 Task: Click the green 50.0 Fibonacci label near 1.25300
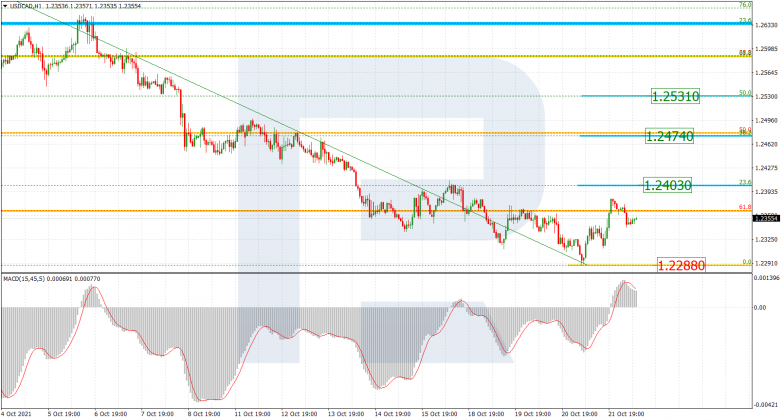tap(745, 93)
